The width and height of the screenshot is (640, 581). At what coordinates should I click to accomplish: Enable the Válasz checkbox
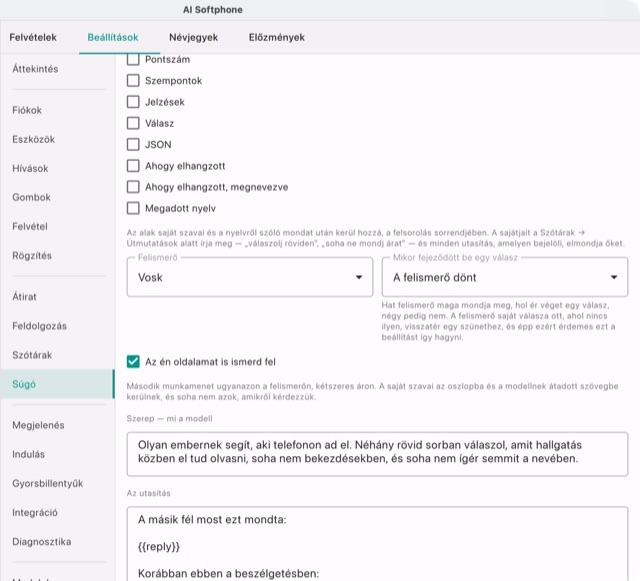[133, 123]
